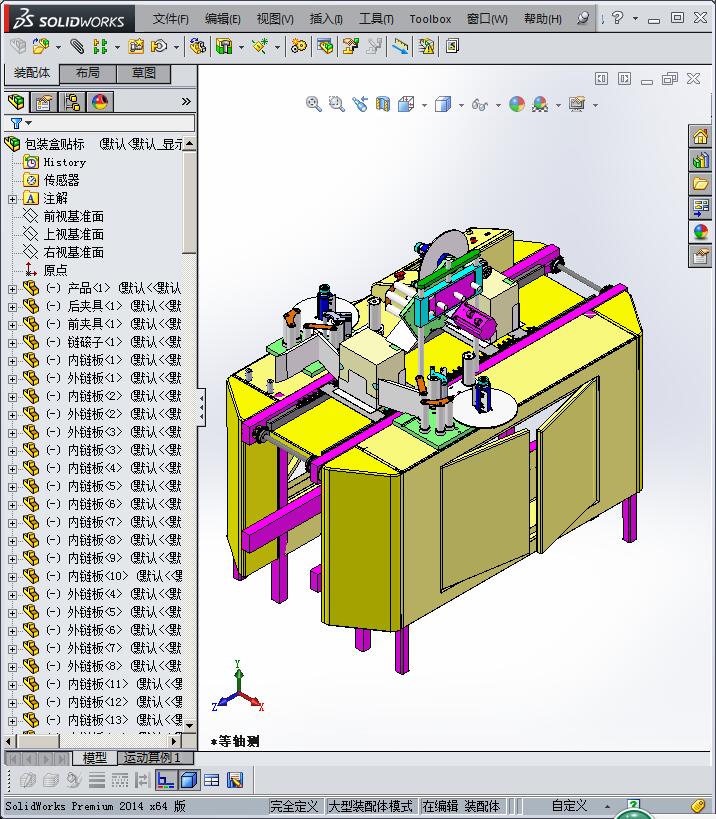Click the New Motion Study gear icon

299,46
